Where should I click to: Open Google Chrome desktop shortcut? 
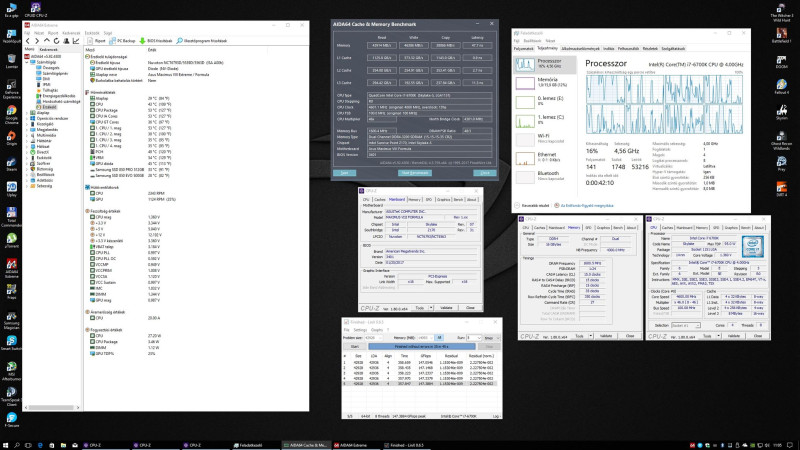point(11,115)
